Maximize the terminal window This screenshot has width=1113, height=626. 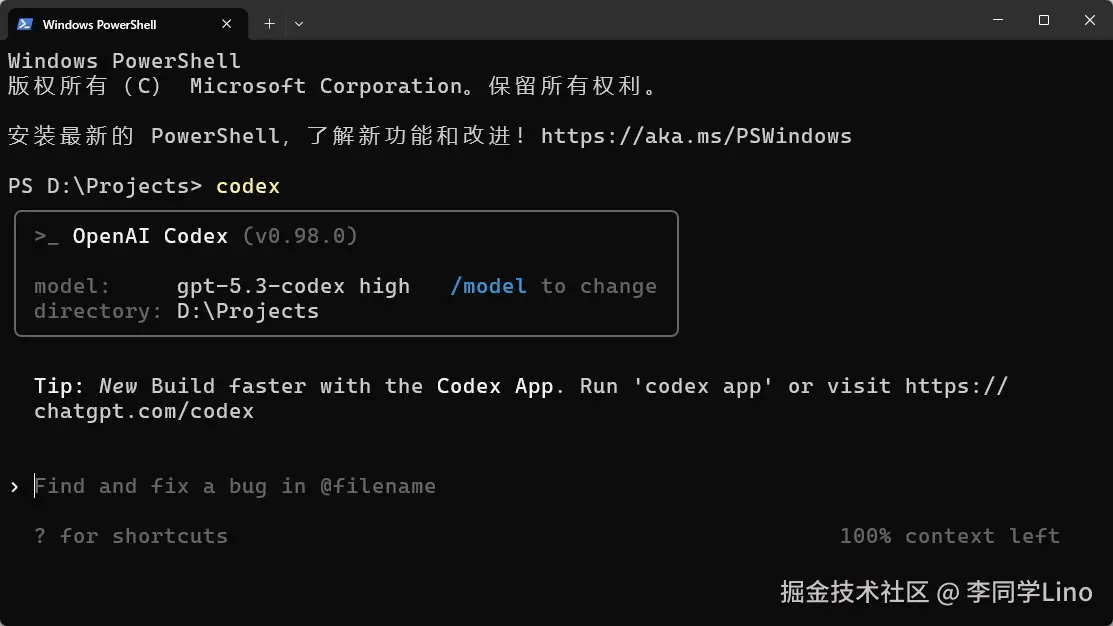1044,20
